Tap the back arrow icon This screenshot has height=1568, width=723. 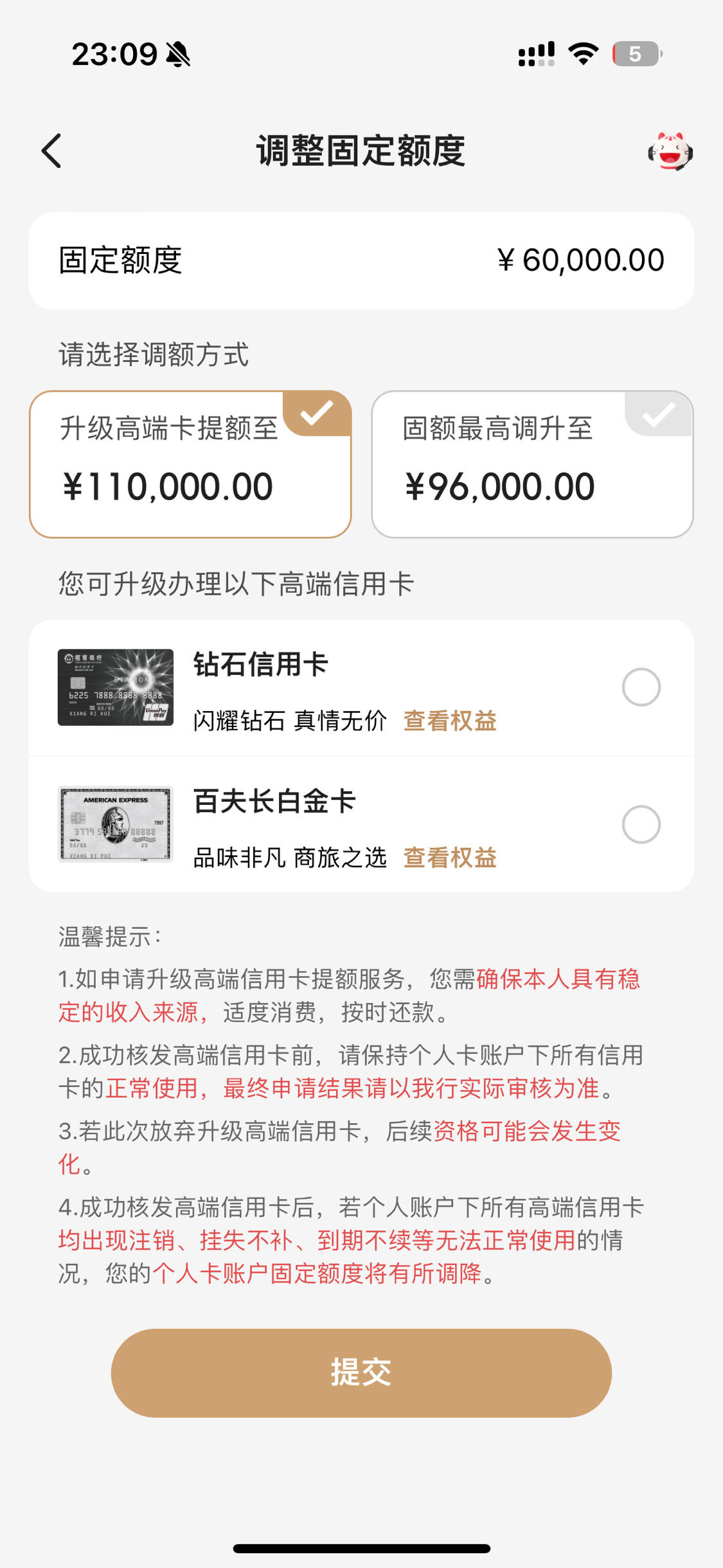51,151
